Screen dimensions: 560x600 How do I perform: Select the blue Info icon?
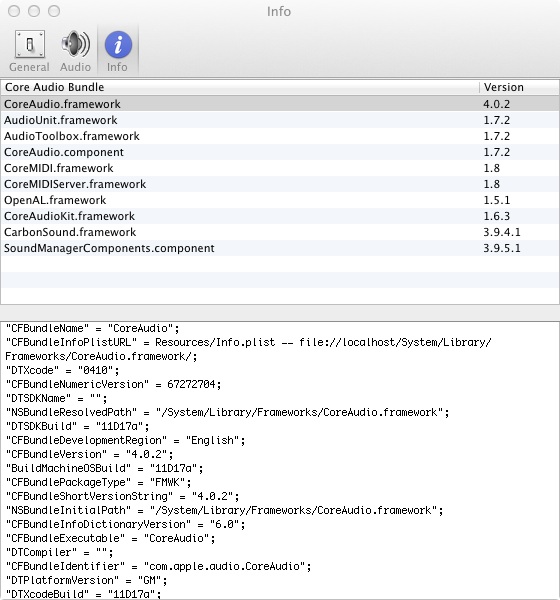click(118, 45)
